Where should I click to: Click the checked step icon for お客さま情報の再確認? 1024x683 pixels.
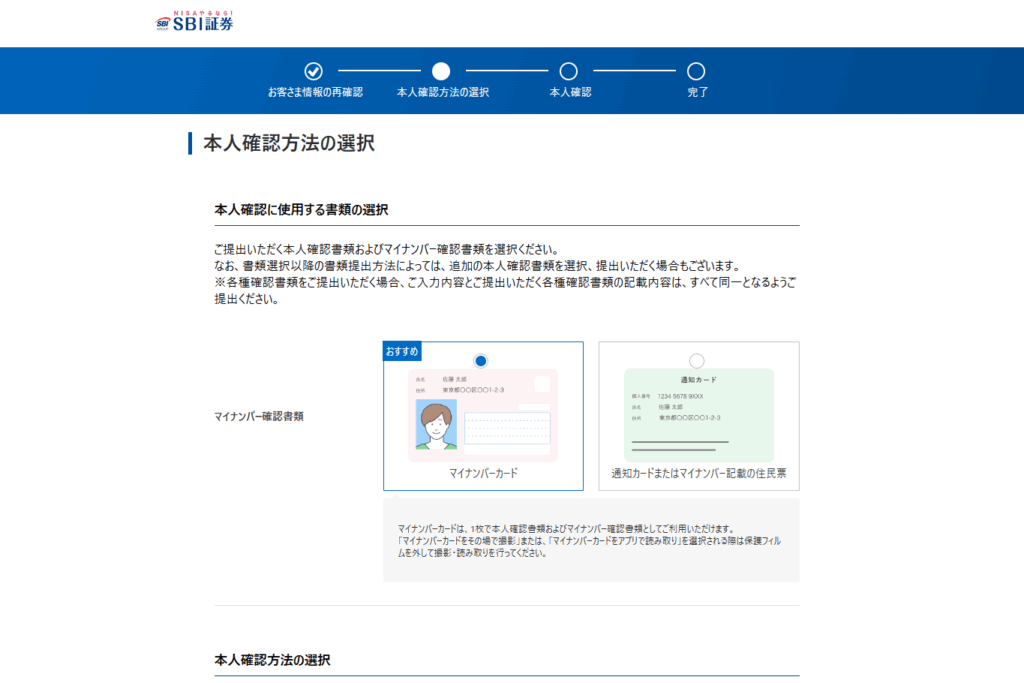click(x=313, y=71)
